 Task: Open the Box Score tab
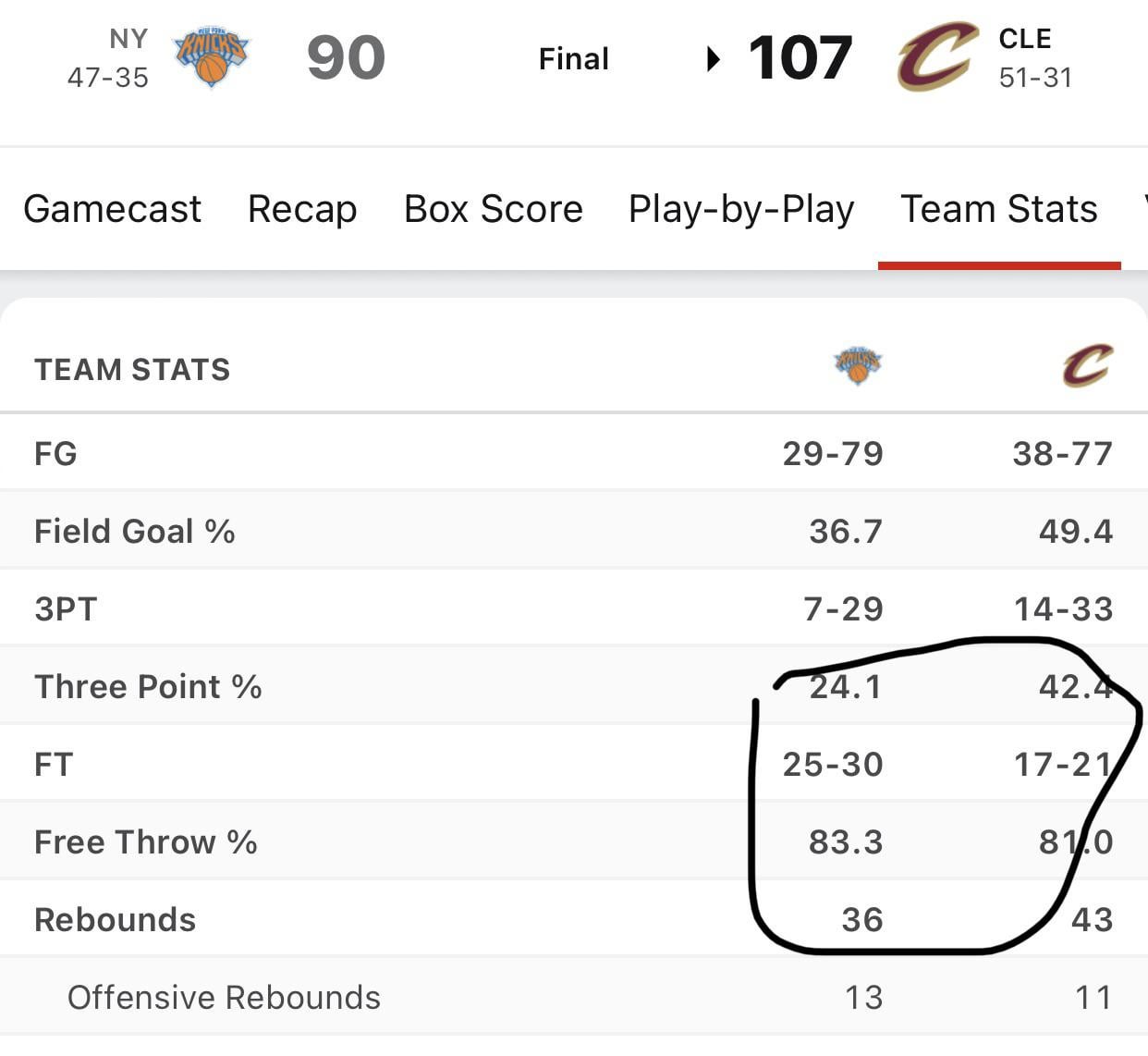(x=494, y=209)
